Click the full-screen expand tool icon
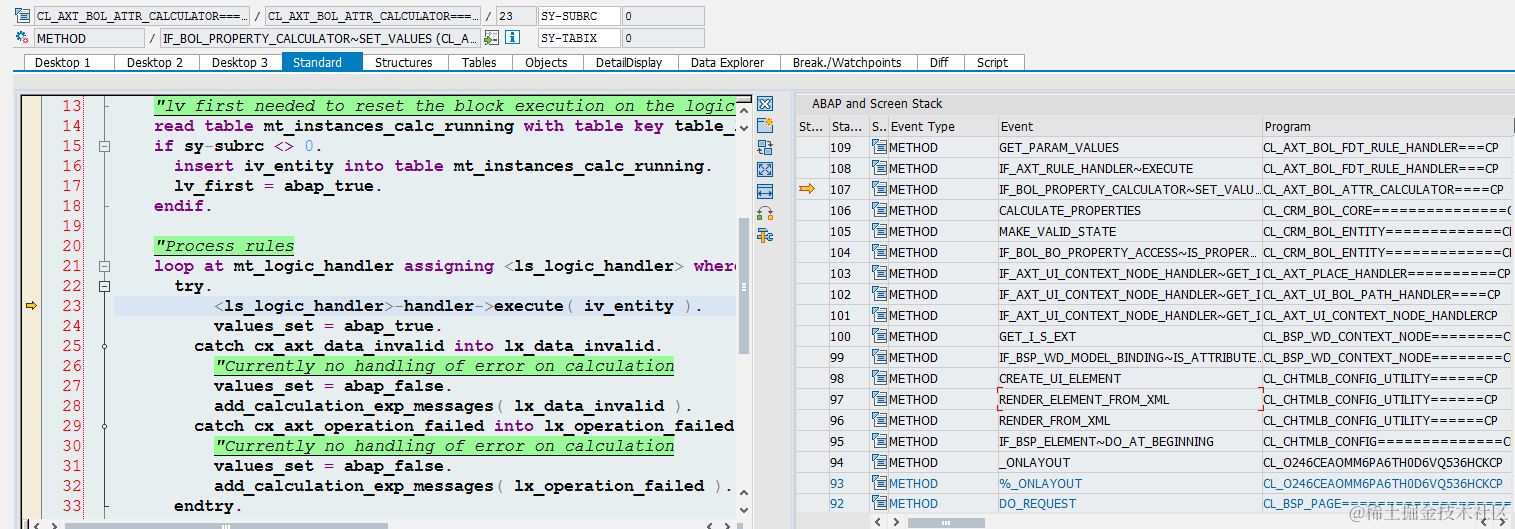The image size is (1515, 529). pos(765,170)
